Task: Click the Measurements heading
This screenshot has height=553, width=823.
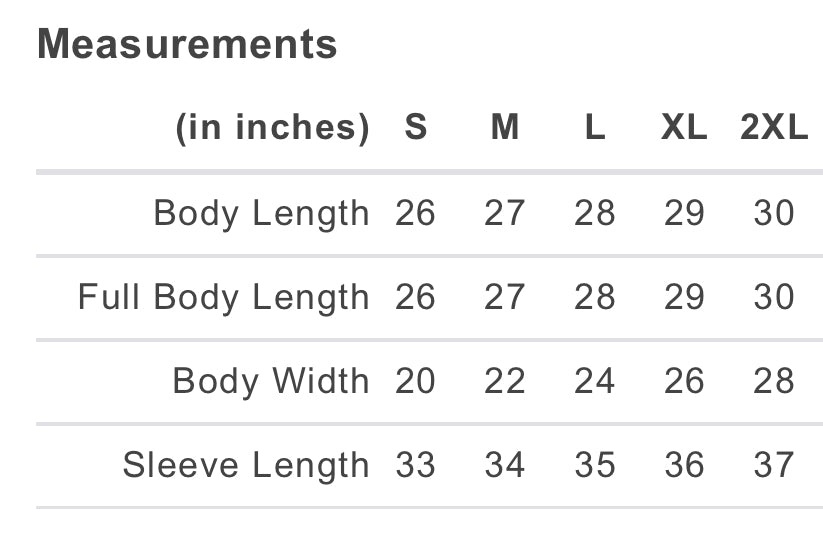Action: pyautogui.click(x=187, y=44)
